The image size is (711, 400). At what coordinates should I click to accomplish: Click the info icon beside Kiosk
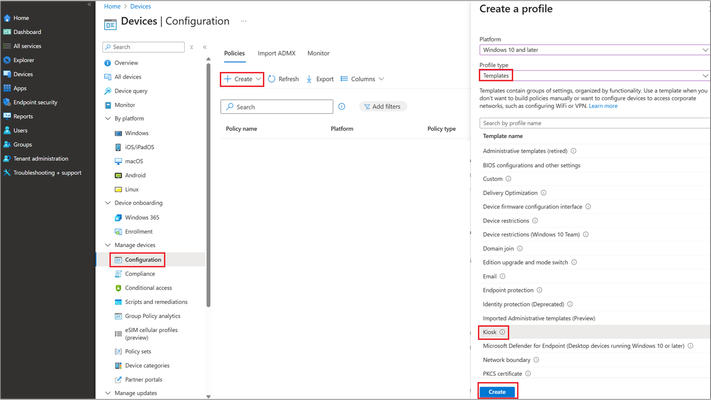pos(502,332)
